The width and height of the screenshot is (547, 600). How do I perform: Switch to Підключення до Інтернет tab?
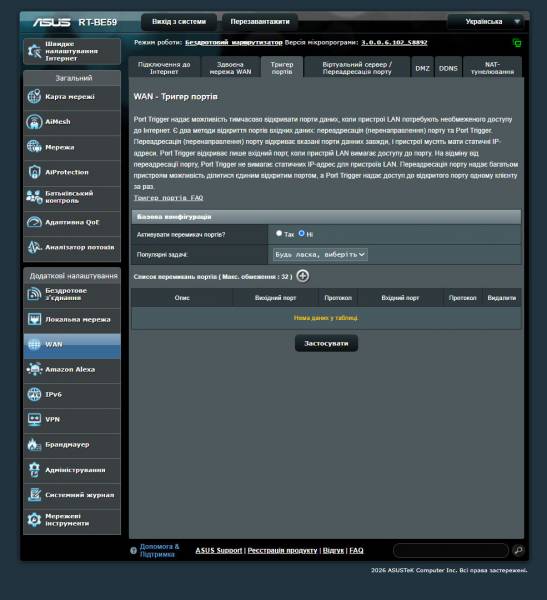pyautogui.click(x=164, y=68)
